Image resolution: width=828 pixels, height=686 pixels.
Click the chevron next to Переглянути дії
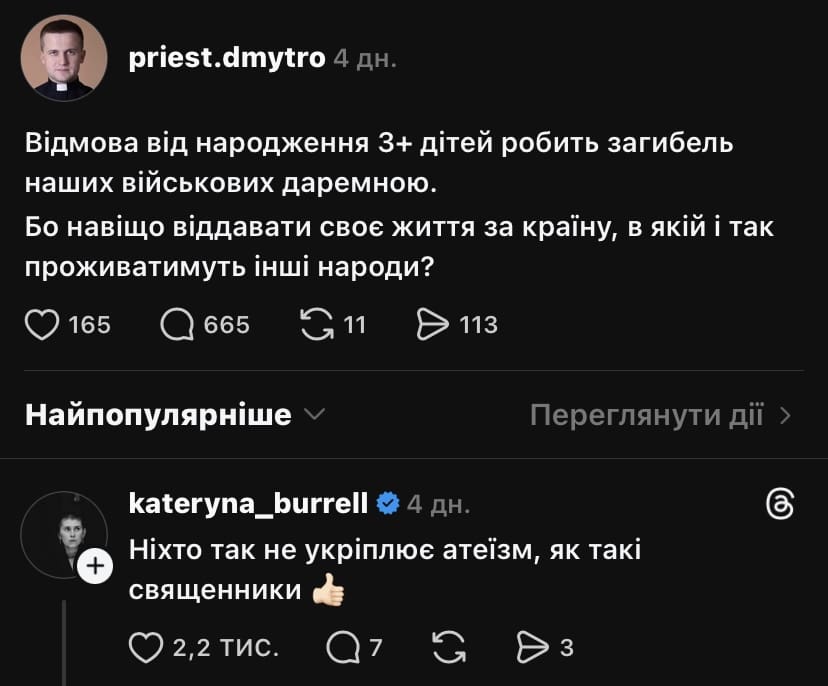point(786,415)
